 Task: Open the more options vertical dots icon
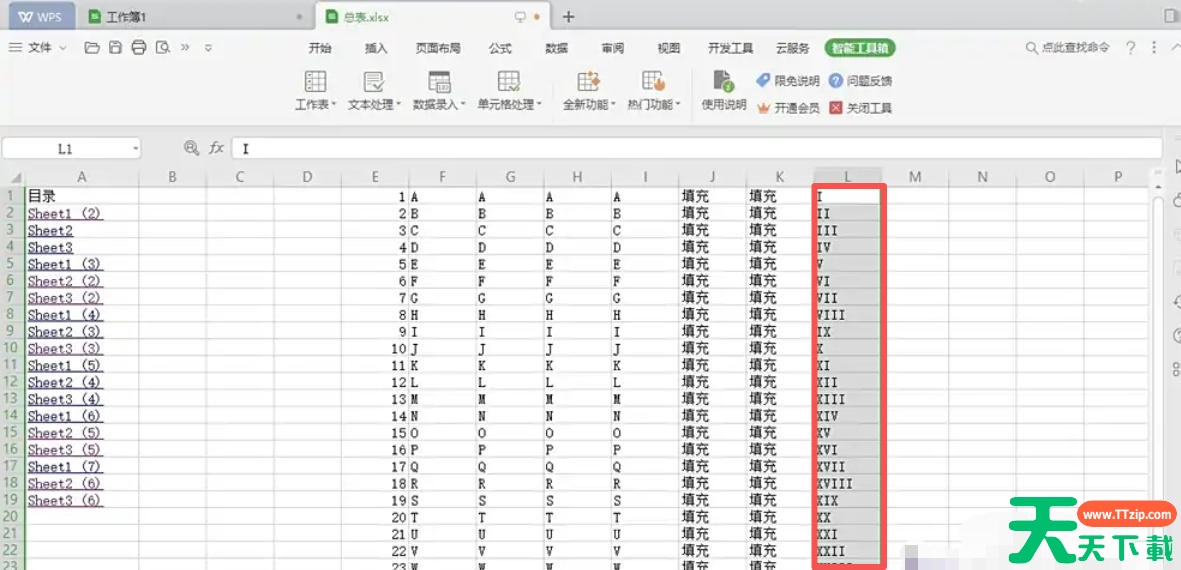pyautogui.click(x=1154, y=47)
